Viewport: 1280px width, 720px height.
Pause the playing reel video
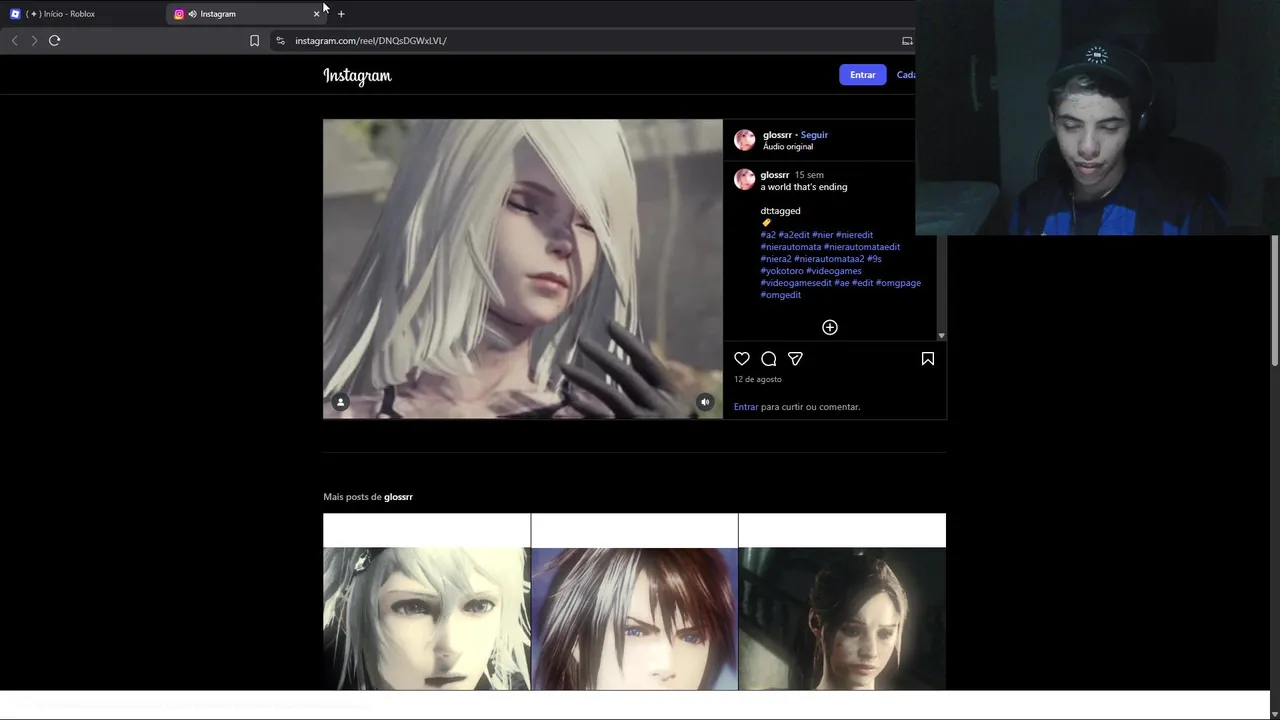click(523, 269)
